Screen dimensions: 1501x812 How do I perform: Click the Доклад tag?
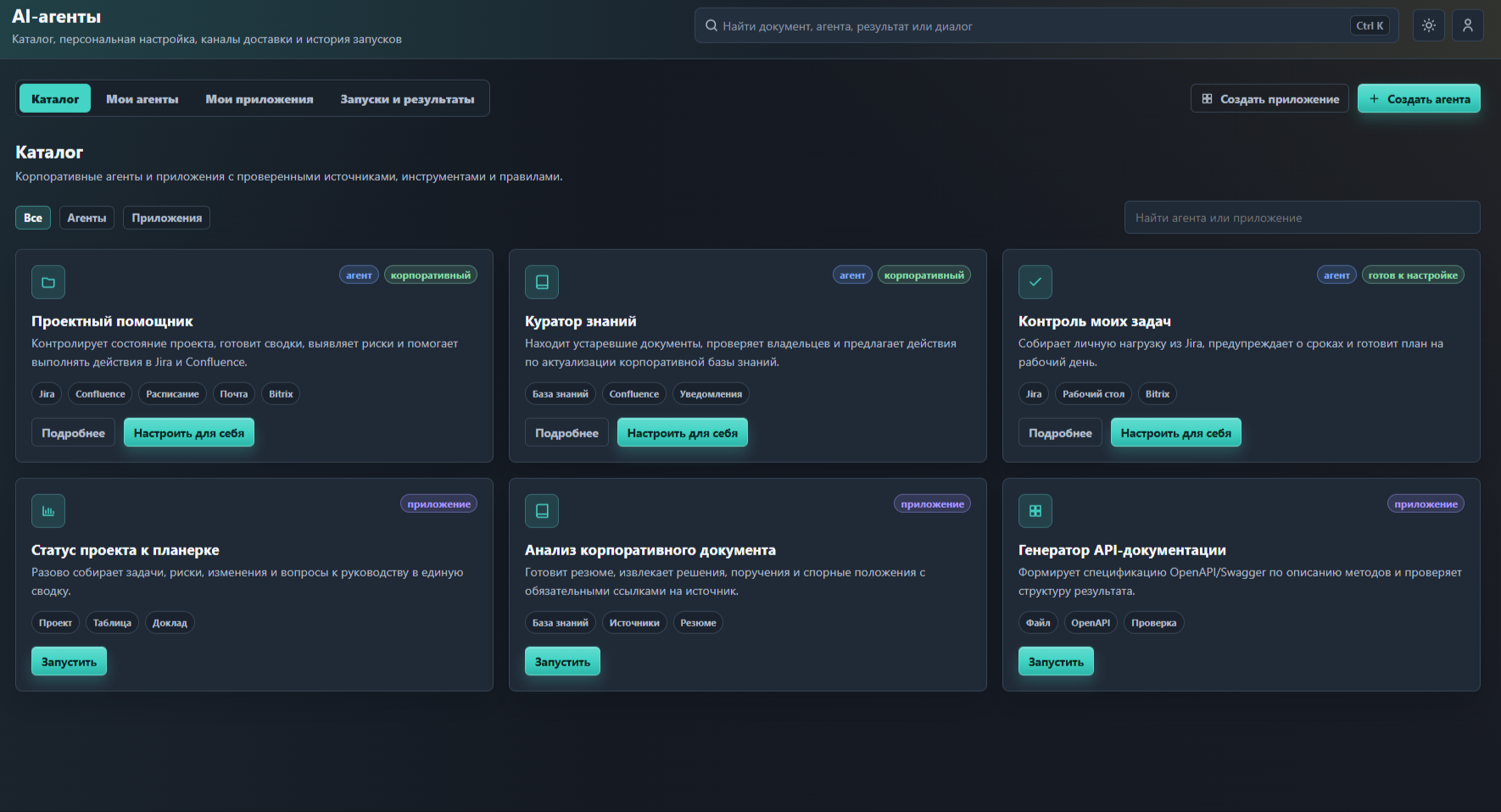(x=170, y=622)
